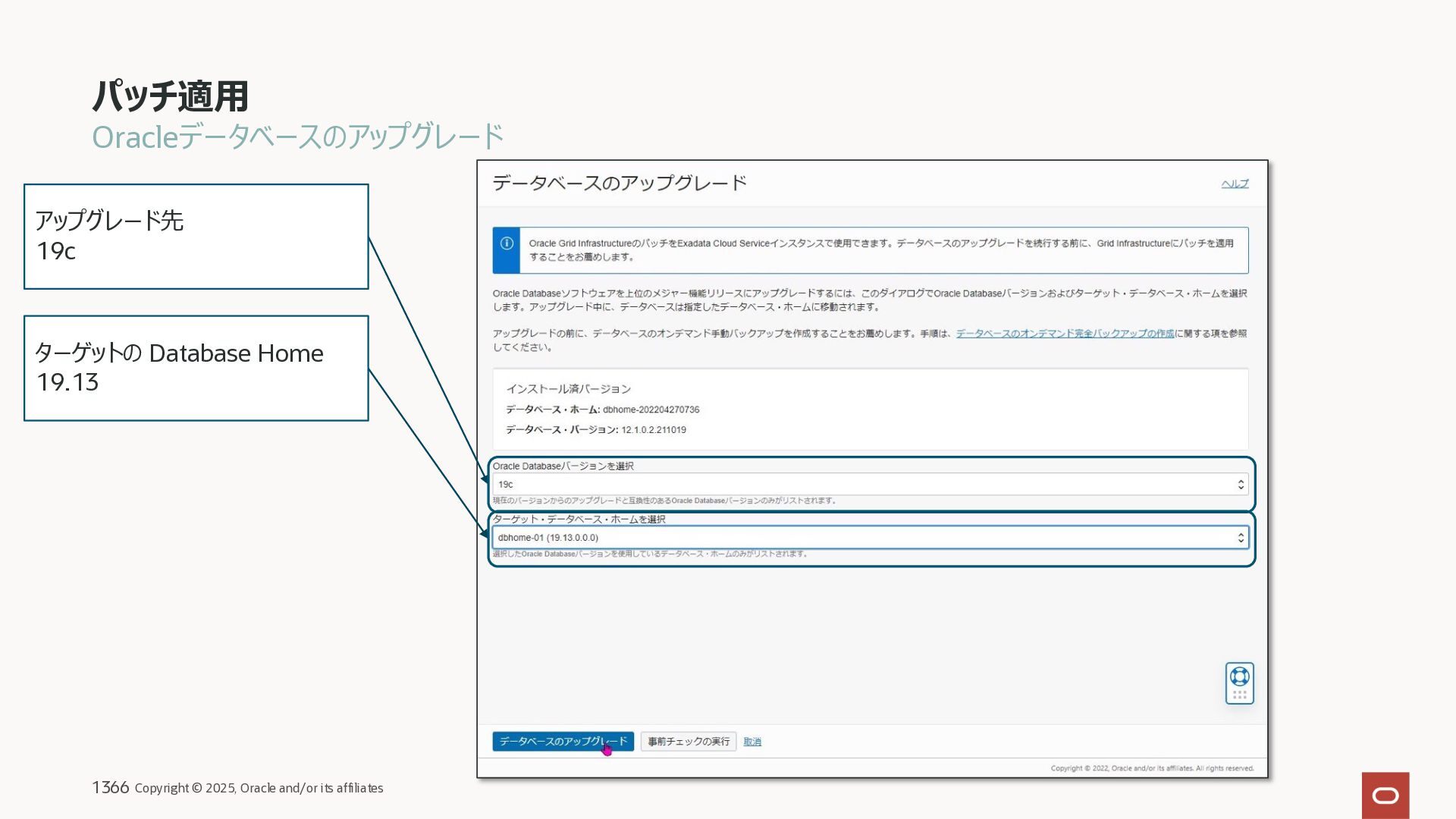Click the パッチ適用 slide title
The width and height of the screenshot is (1456, 819).
[170, 96]
